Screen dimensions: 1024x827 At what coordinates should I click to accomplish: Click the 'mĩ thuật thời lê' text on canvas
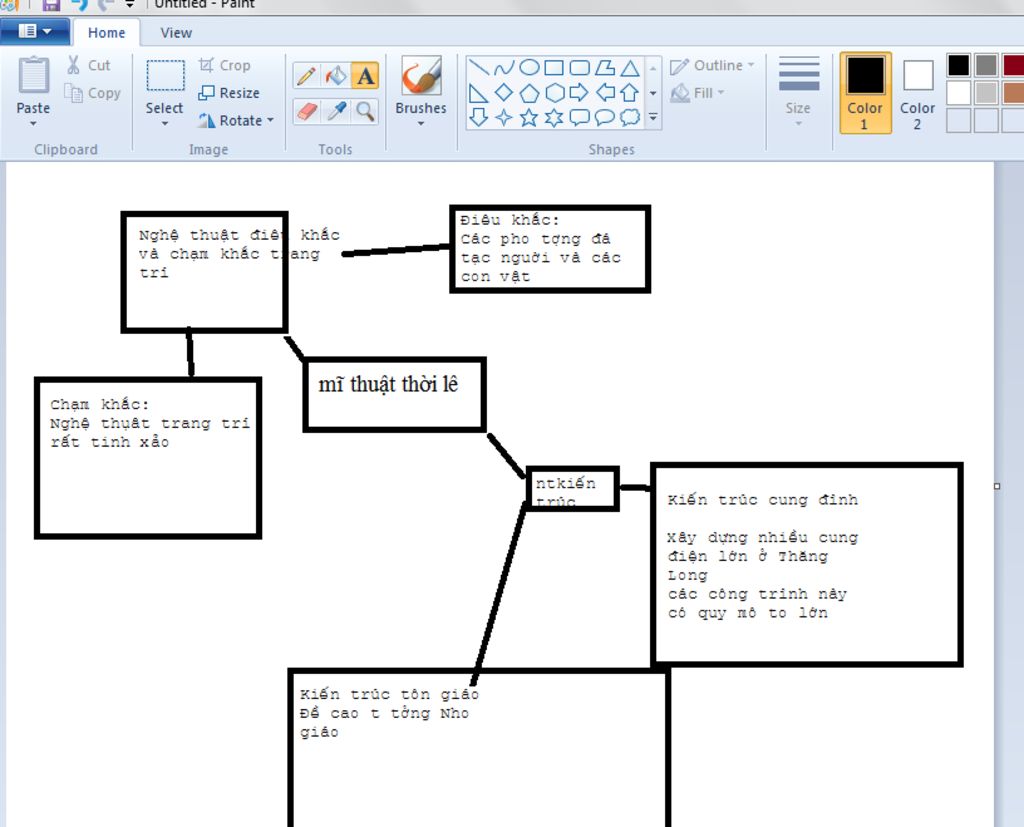point(388,384)
